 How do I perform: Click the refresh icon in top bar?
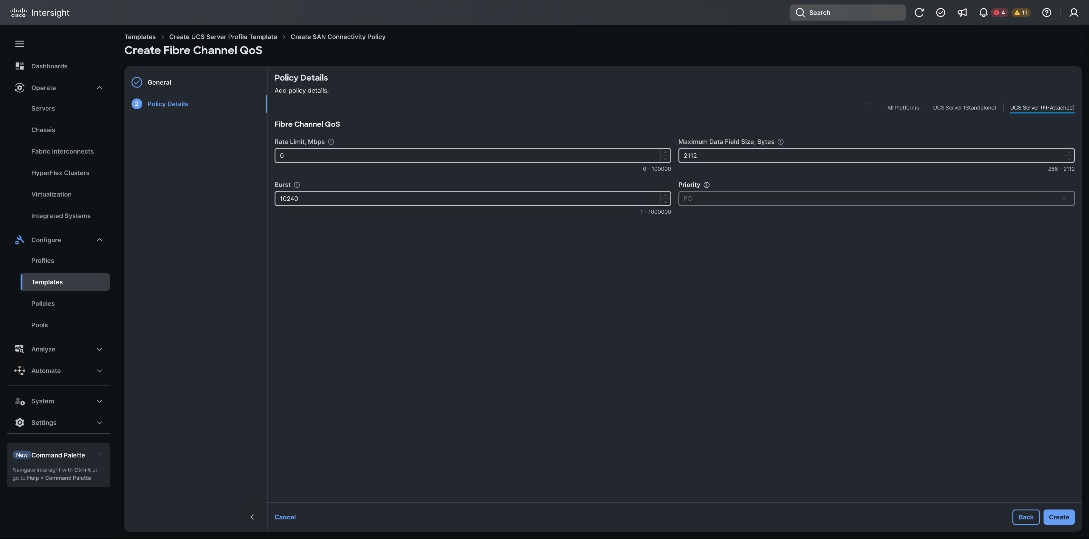pos(919,13)
